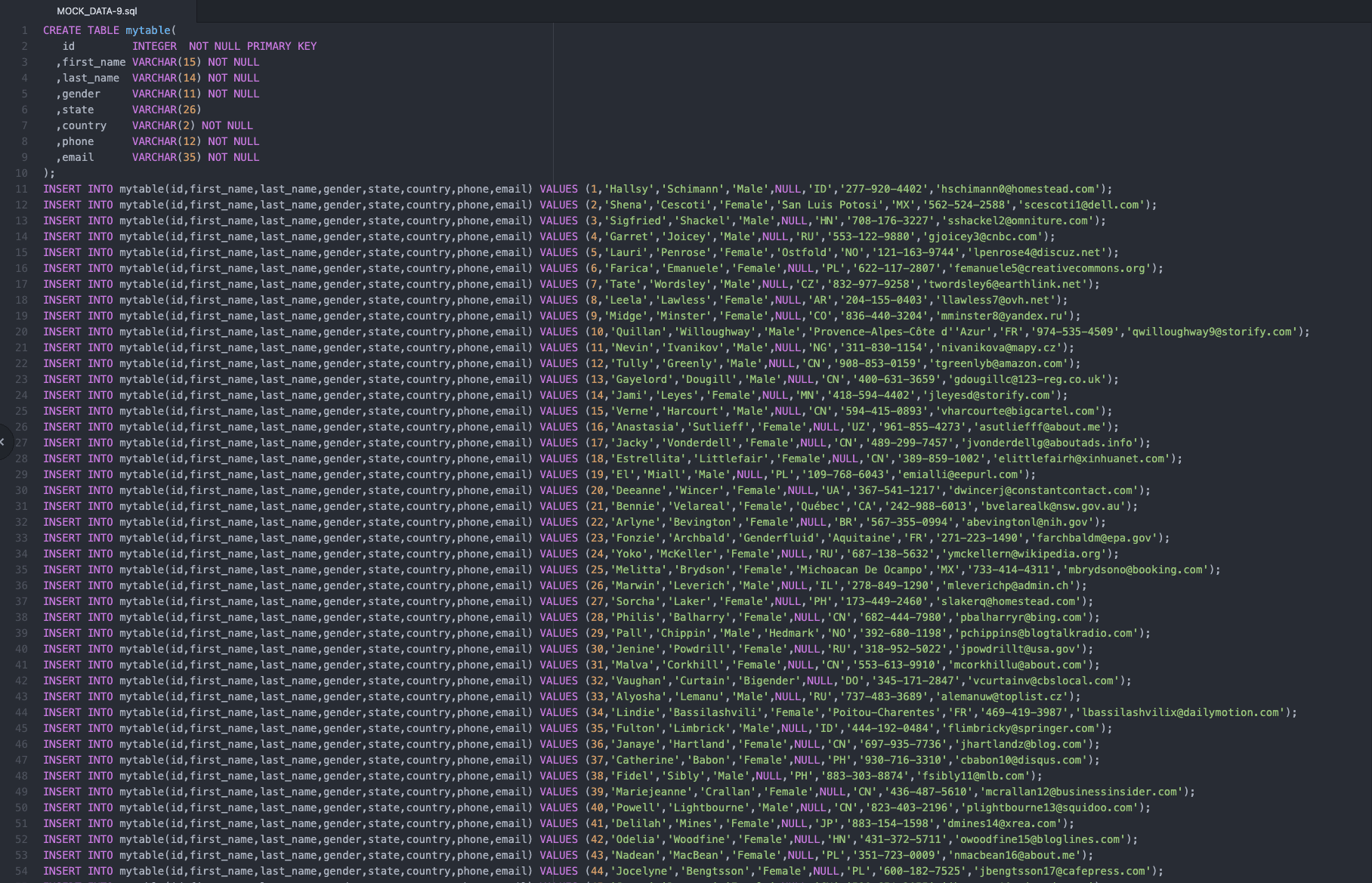Click the closing ');' on line 10
The image size is (1372, 883).
(49, 173)
